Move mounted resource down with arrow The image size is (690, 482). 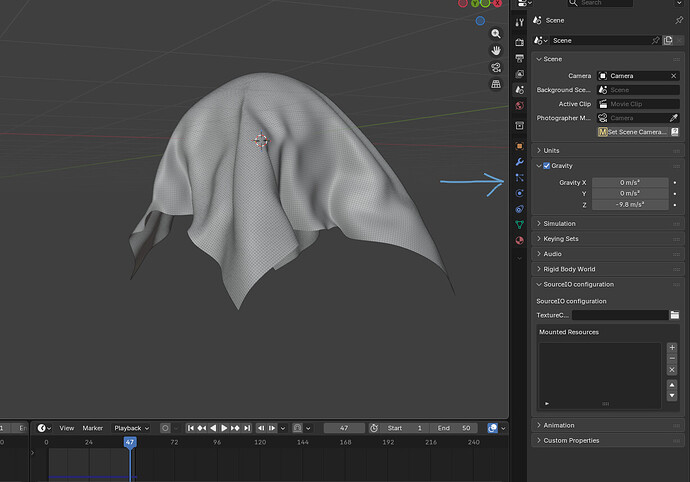click(672, 396)
